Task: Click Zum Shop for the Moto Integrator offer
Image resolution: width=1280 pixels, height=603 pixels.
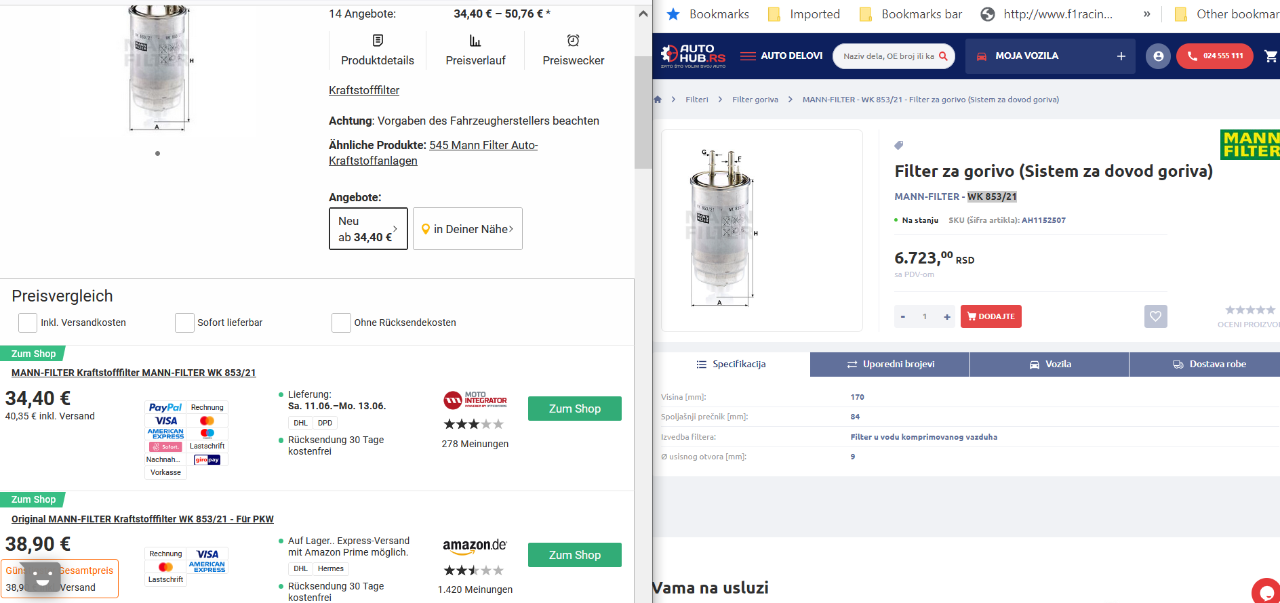Action: coord(574,408)
